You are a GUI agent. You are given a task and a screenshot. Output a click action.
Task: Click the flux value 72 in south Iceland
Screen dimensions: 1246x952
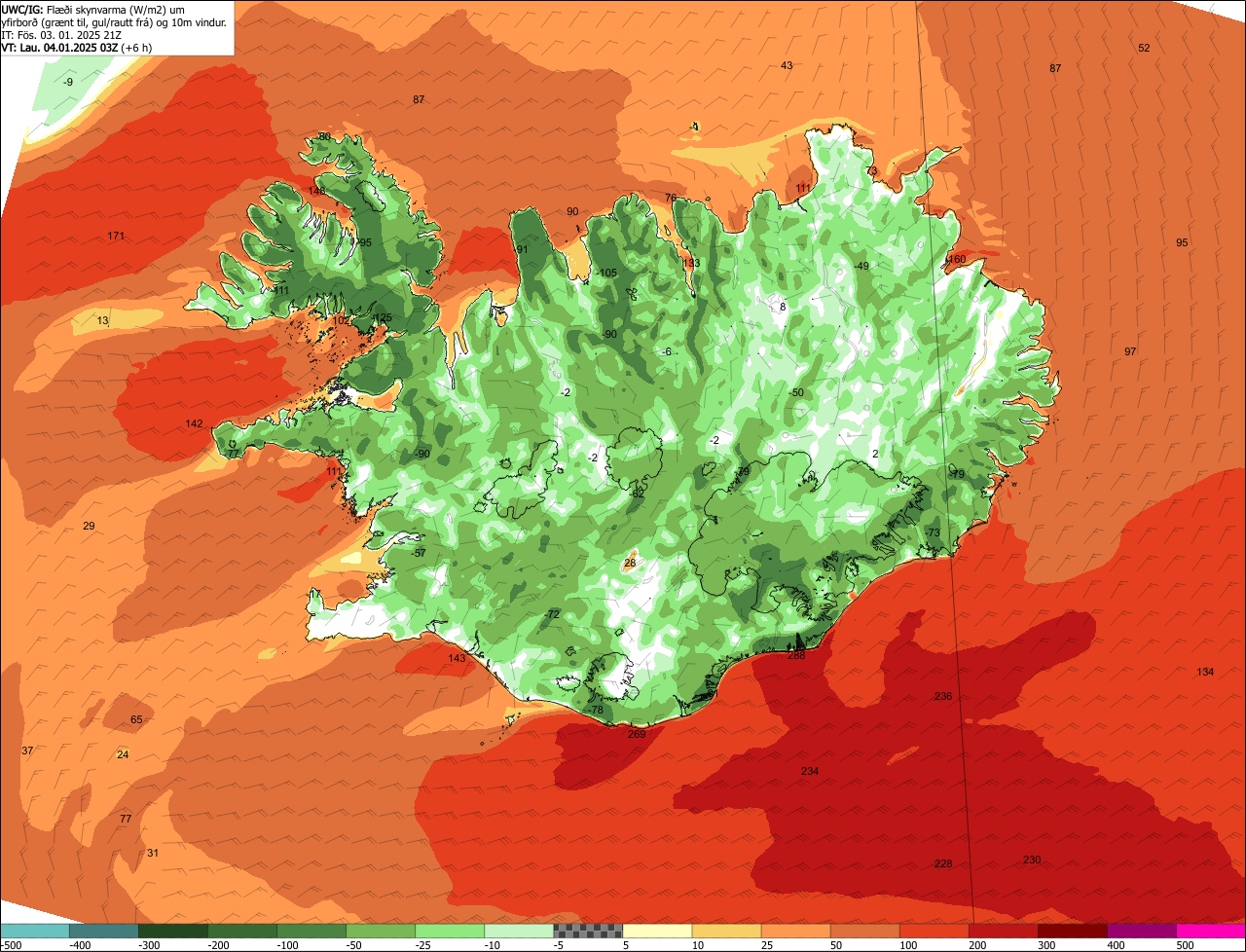click(554, 614)
